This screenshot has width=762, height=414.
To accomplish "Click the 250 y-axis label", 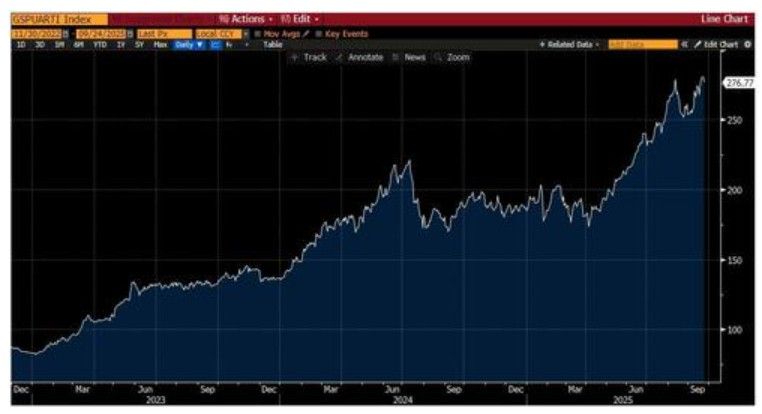I will [x=735, y=120].
